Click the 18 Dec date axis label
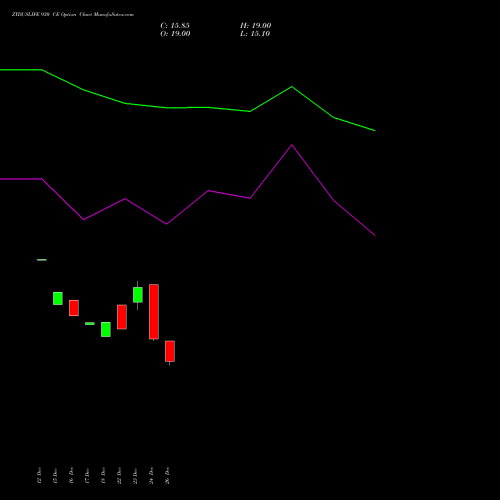Viewport: 500px width, 500px height. [103, 475]
